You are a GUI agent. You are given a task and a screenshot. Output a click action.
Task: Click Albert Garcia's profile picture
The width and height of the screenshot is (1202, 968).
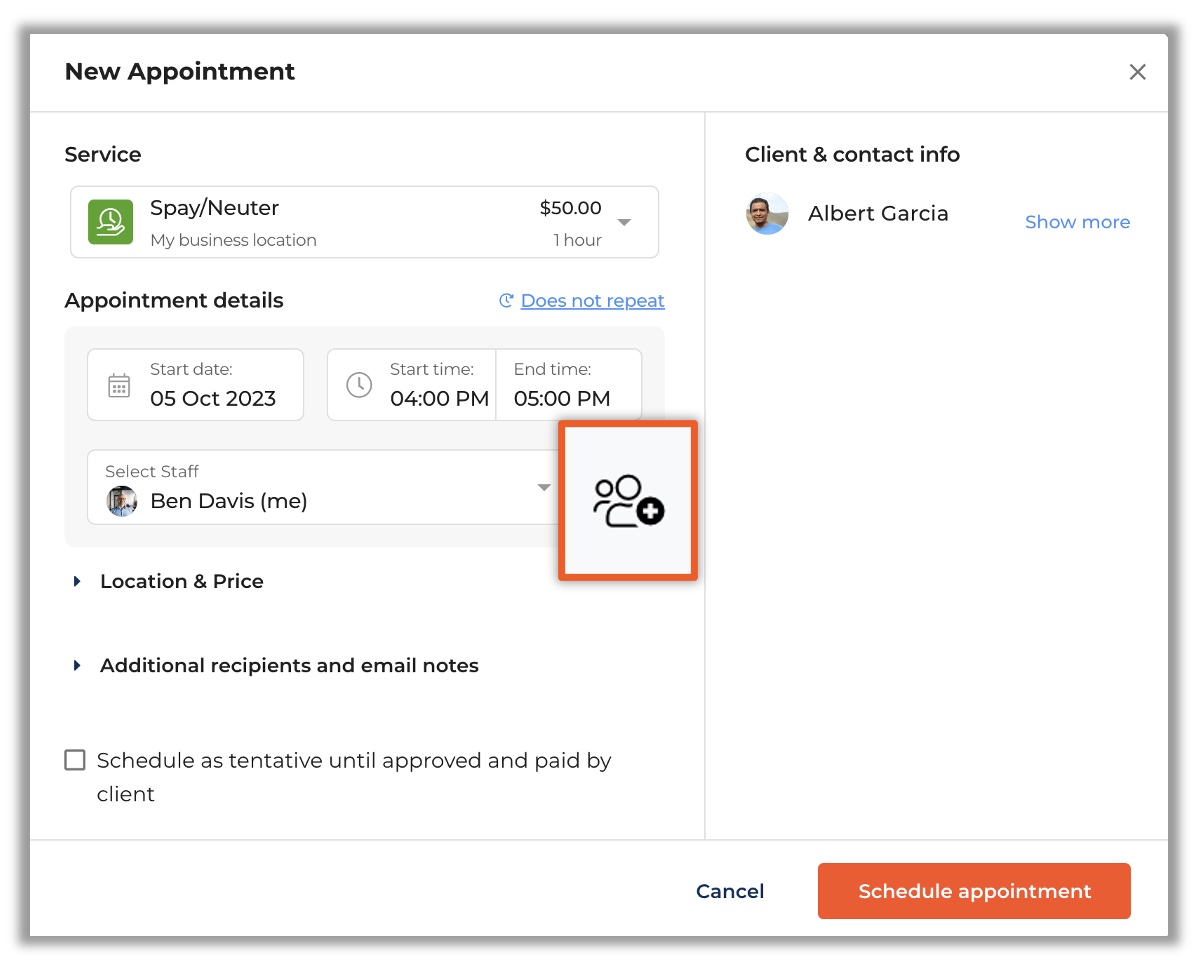click(767, 214)
